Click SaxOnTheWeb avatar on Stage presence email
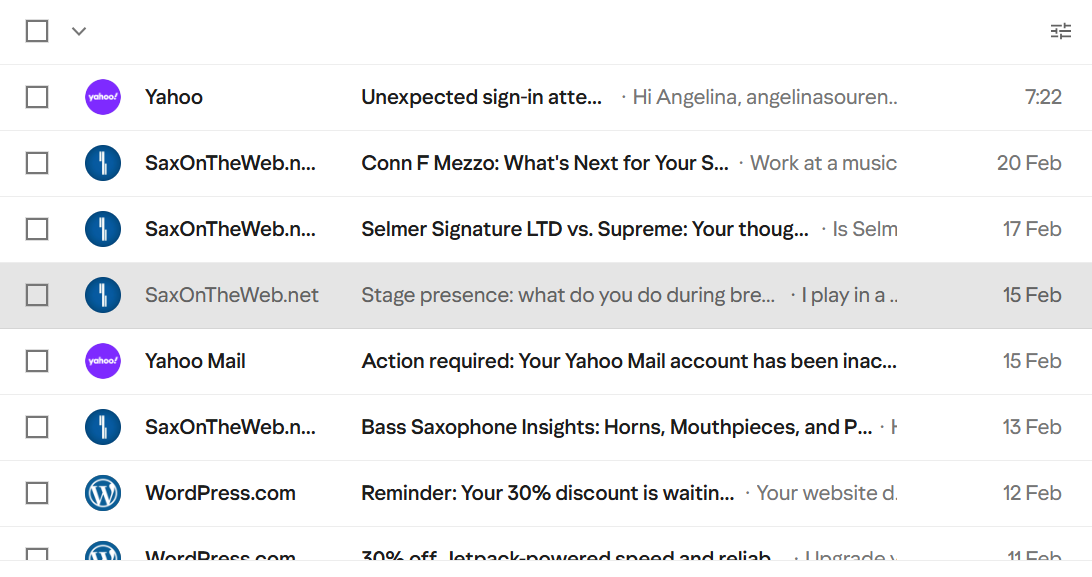This screenshot has height=577, width=1092. click(103, 295)
